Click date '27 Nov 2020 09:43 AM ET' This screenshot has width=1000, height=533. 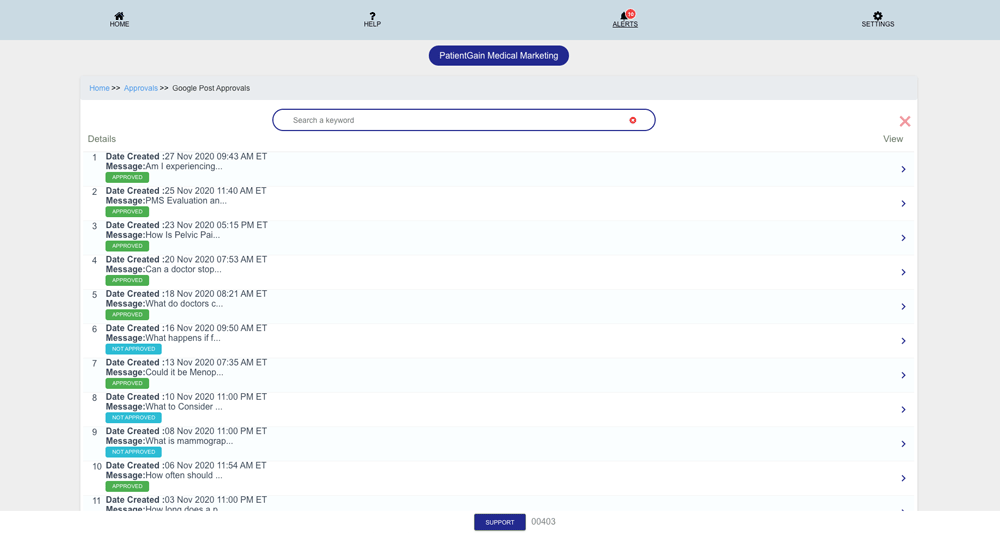coord(216,156)
